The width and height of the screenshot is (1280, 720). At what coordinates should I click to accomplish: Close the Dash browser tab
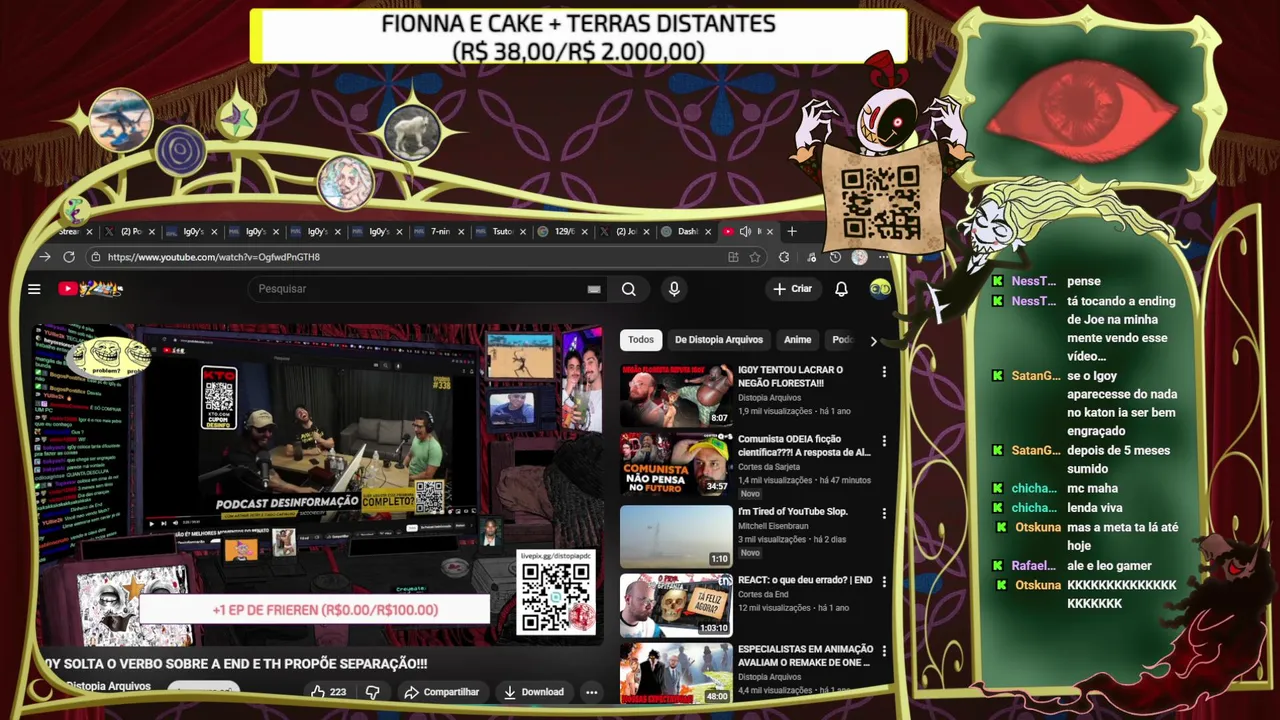tap(709, 232)
